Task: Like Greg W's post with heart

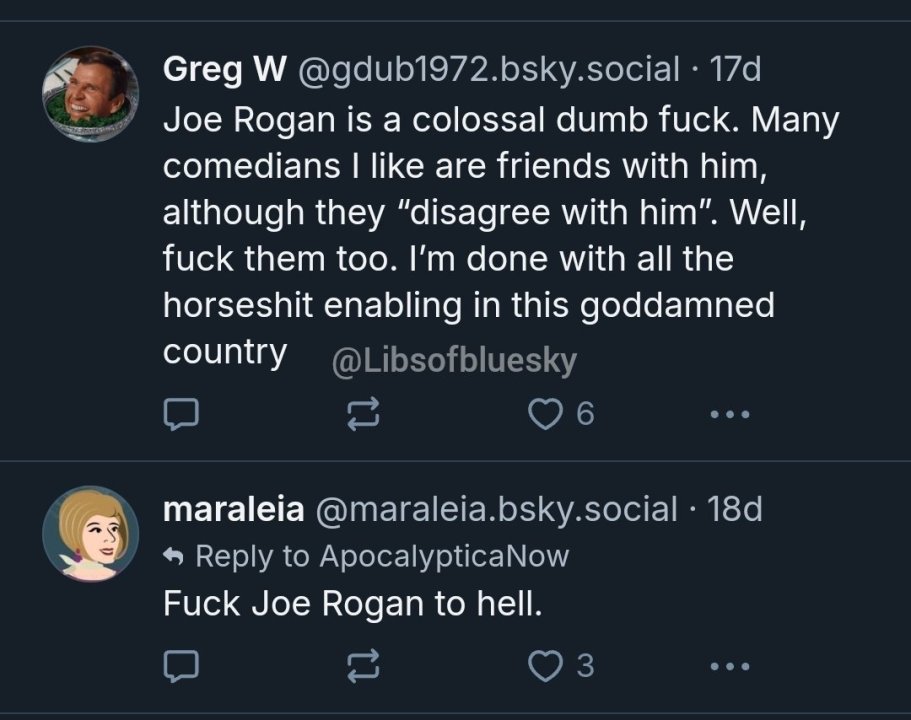Action: click(546, 413)
